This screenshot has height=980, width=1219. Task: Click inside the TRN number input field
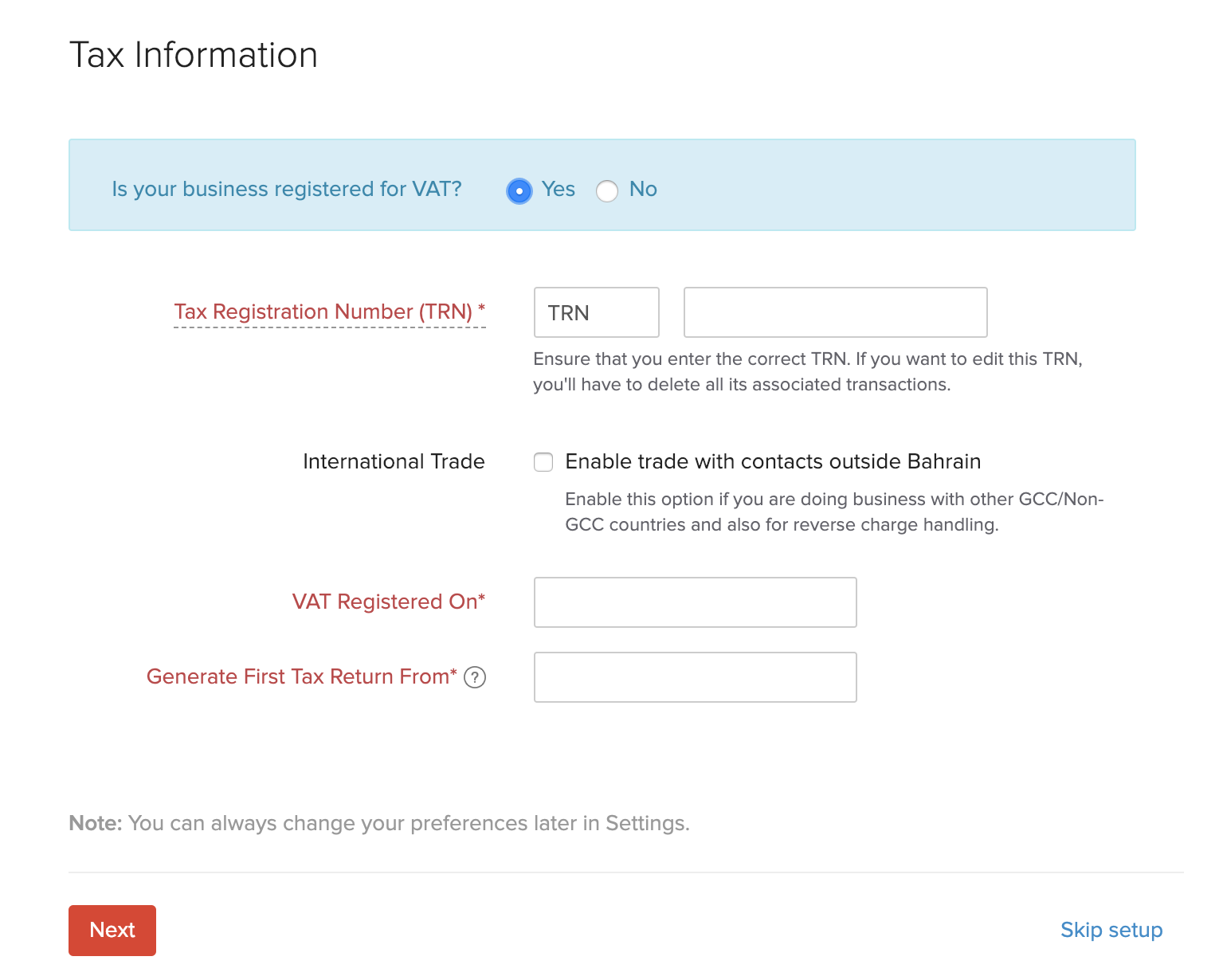point(834,312)
